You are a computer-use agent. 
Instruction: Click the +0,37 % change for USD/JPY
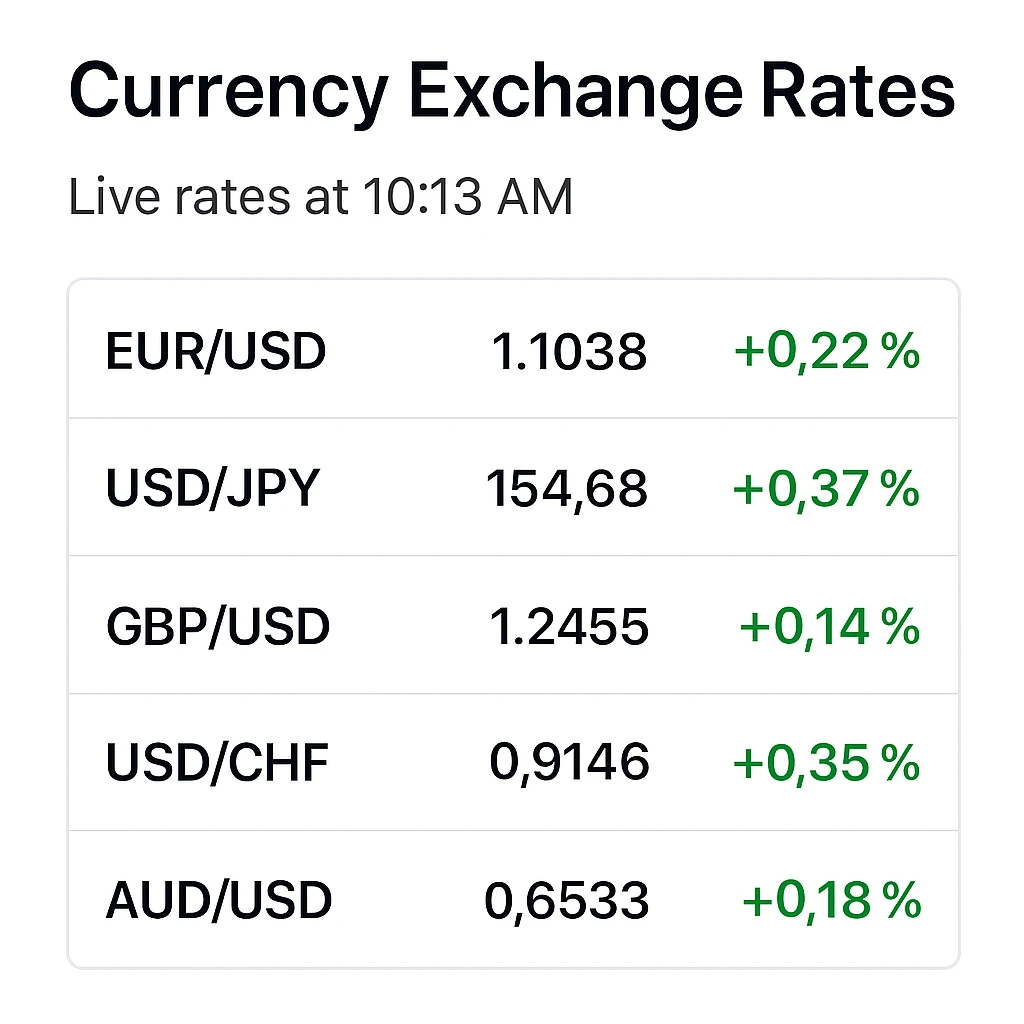tap(826, 489)
